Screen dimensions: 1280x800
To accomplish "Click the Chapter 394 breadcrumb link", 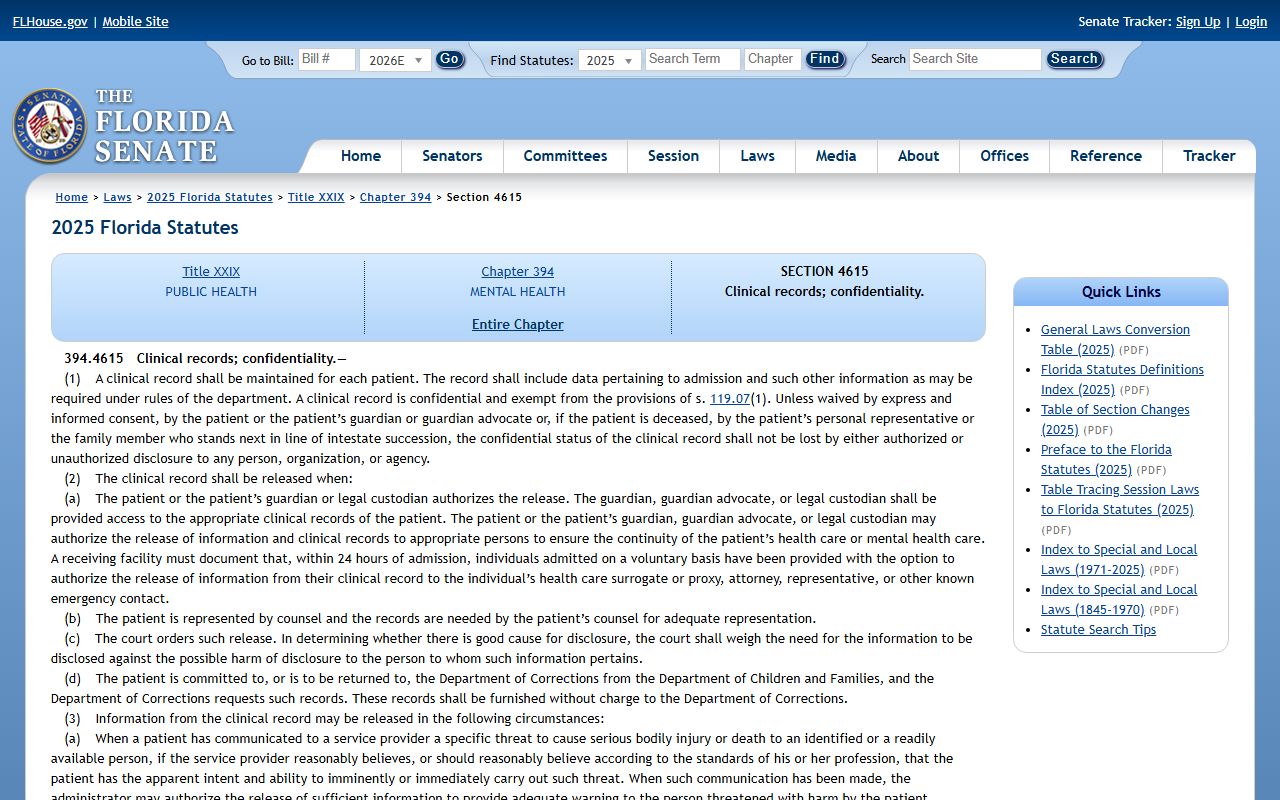I will 395,197.
